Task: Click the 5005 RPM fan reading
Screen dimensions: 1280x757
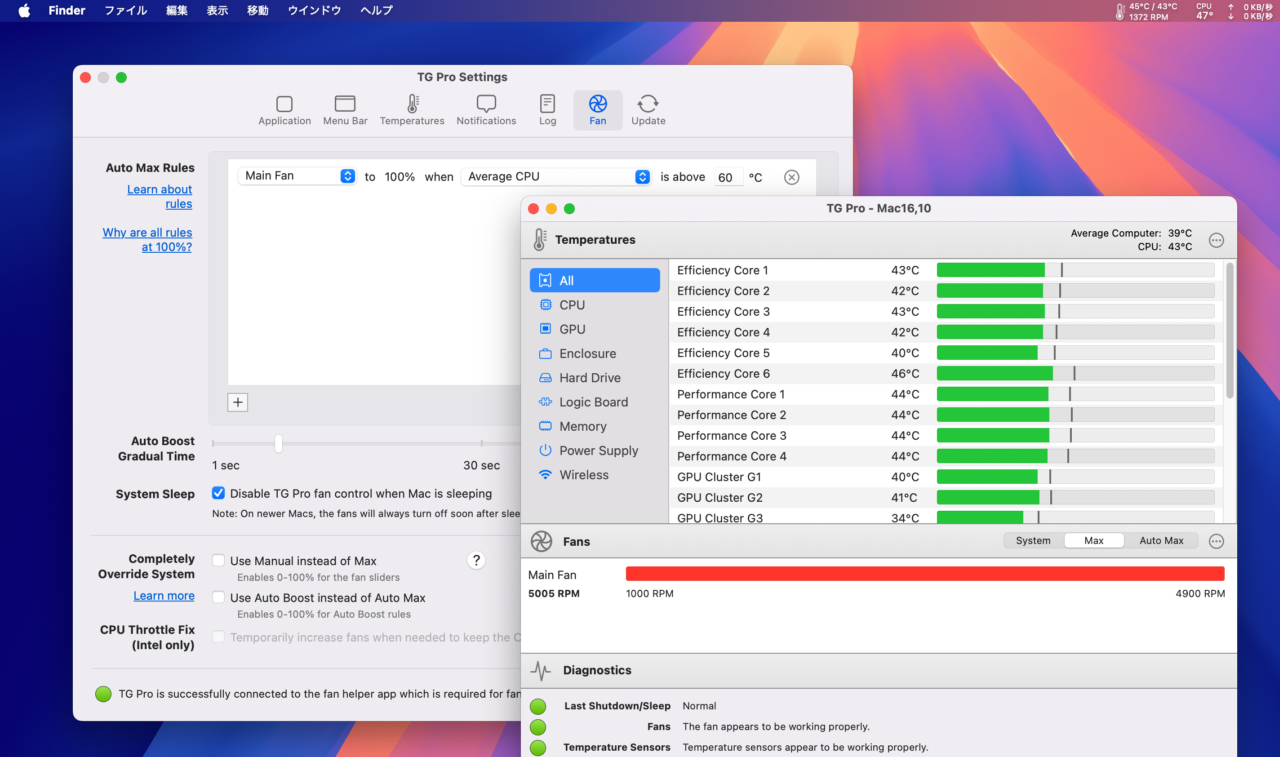Action: (x=554, y=594)
